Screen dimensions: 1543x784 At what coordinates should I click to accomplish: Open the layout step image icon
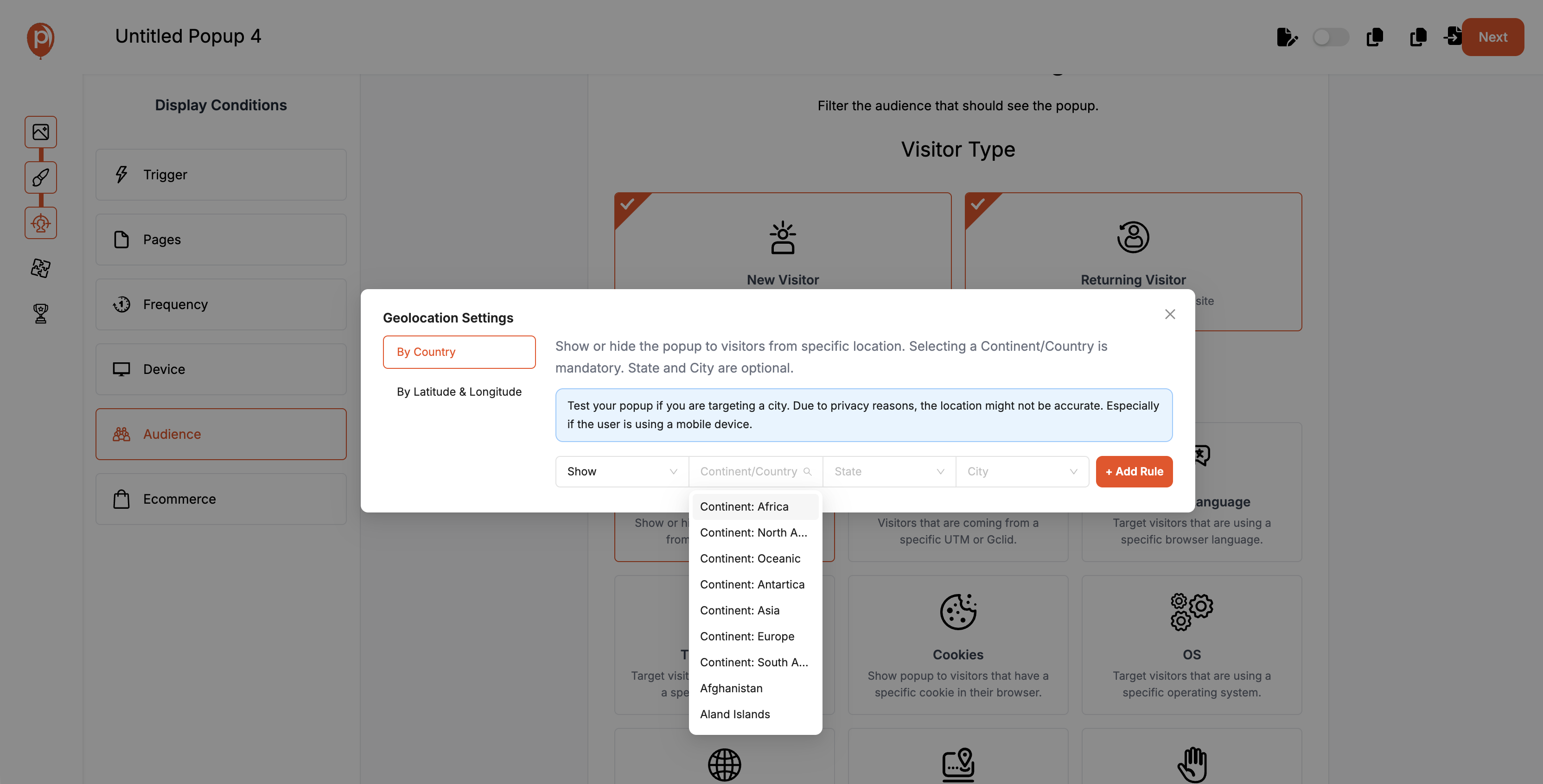(x=41, y=132)
